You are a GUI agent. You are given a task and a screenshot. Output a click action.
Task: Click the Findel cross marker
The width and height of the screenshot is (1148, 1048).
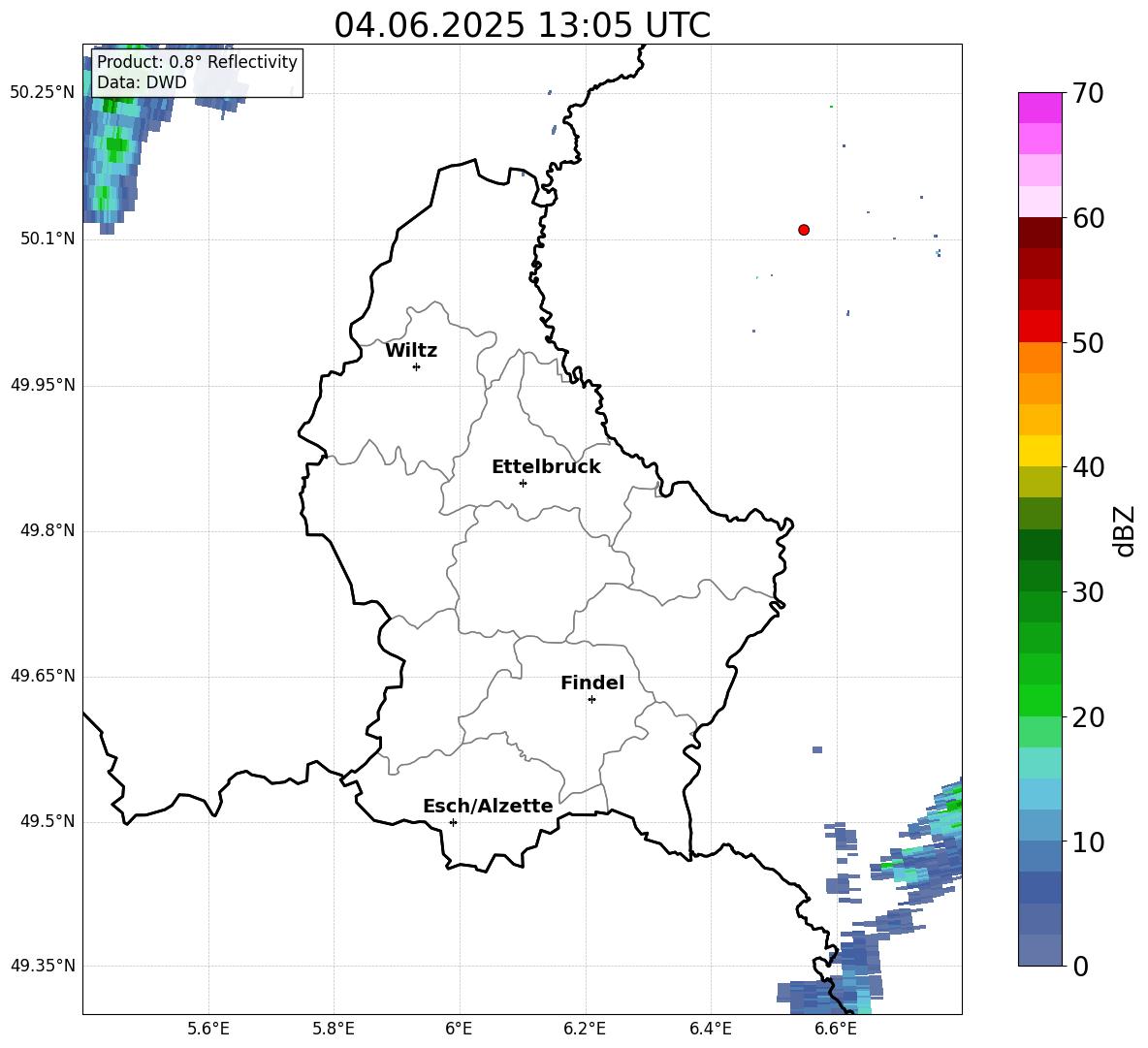(591, 700)
